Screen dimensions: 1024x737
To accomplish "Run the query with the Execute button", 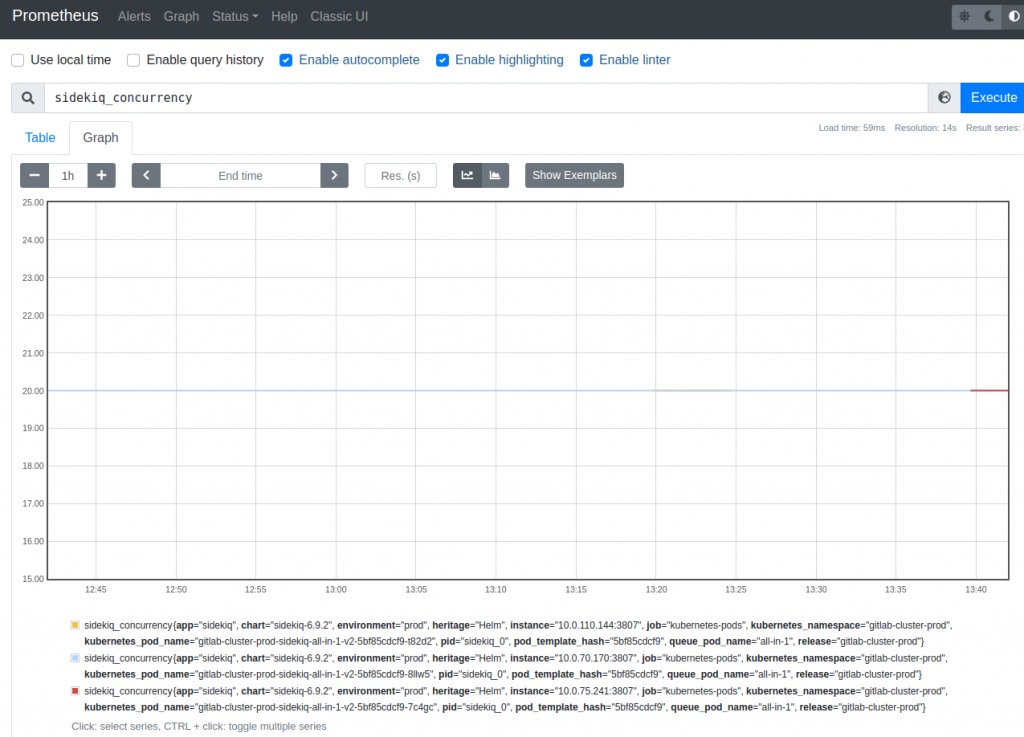I will pos(992,97).
